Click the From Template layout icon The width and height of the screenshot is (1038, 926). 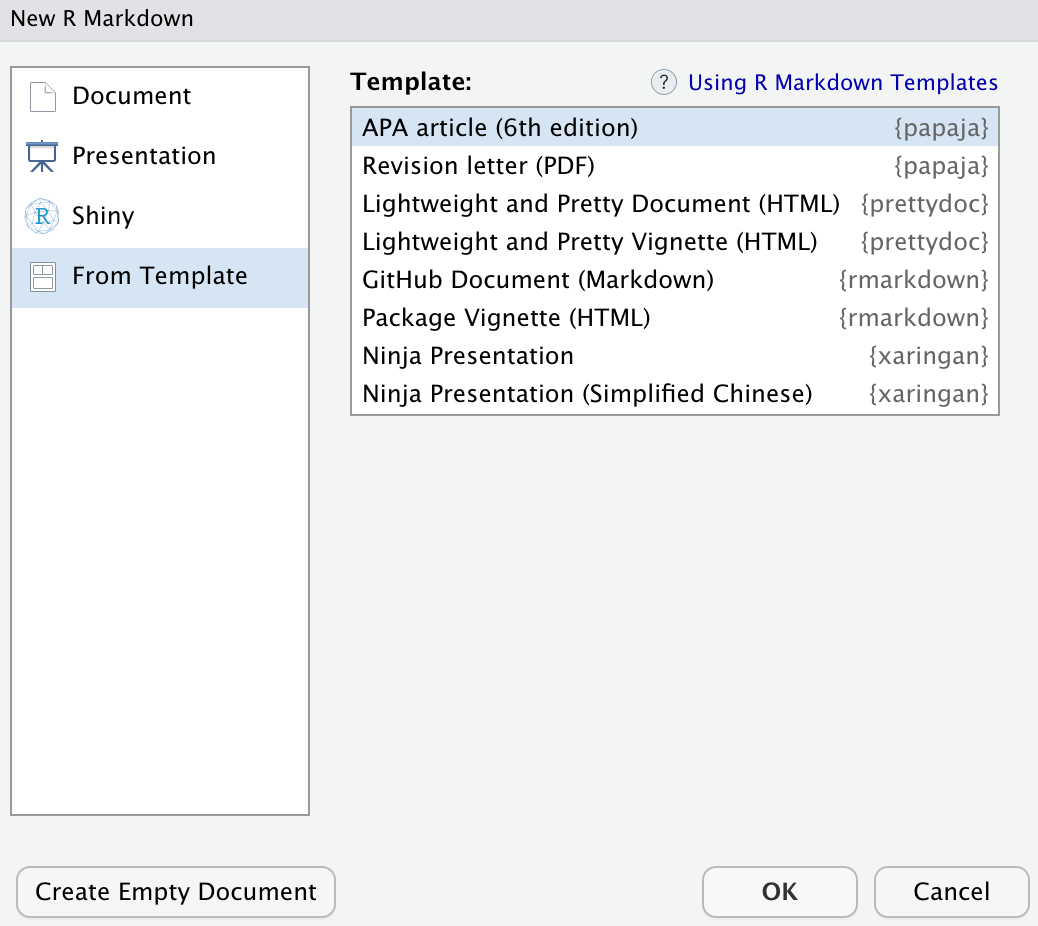click(42, 277)
